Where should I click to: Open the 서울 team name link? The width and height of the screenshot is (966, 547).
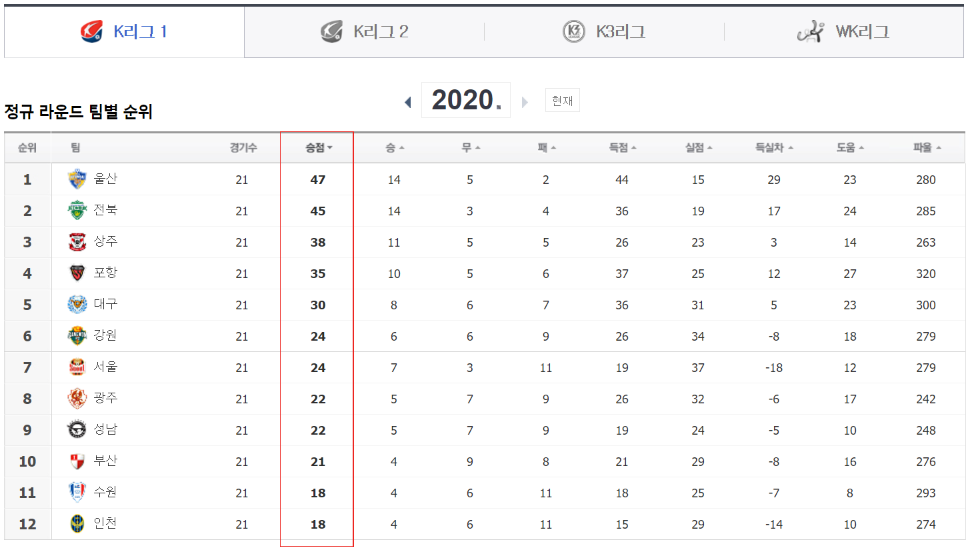pos(105,367)
